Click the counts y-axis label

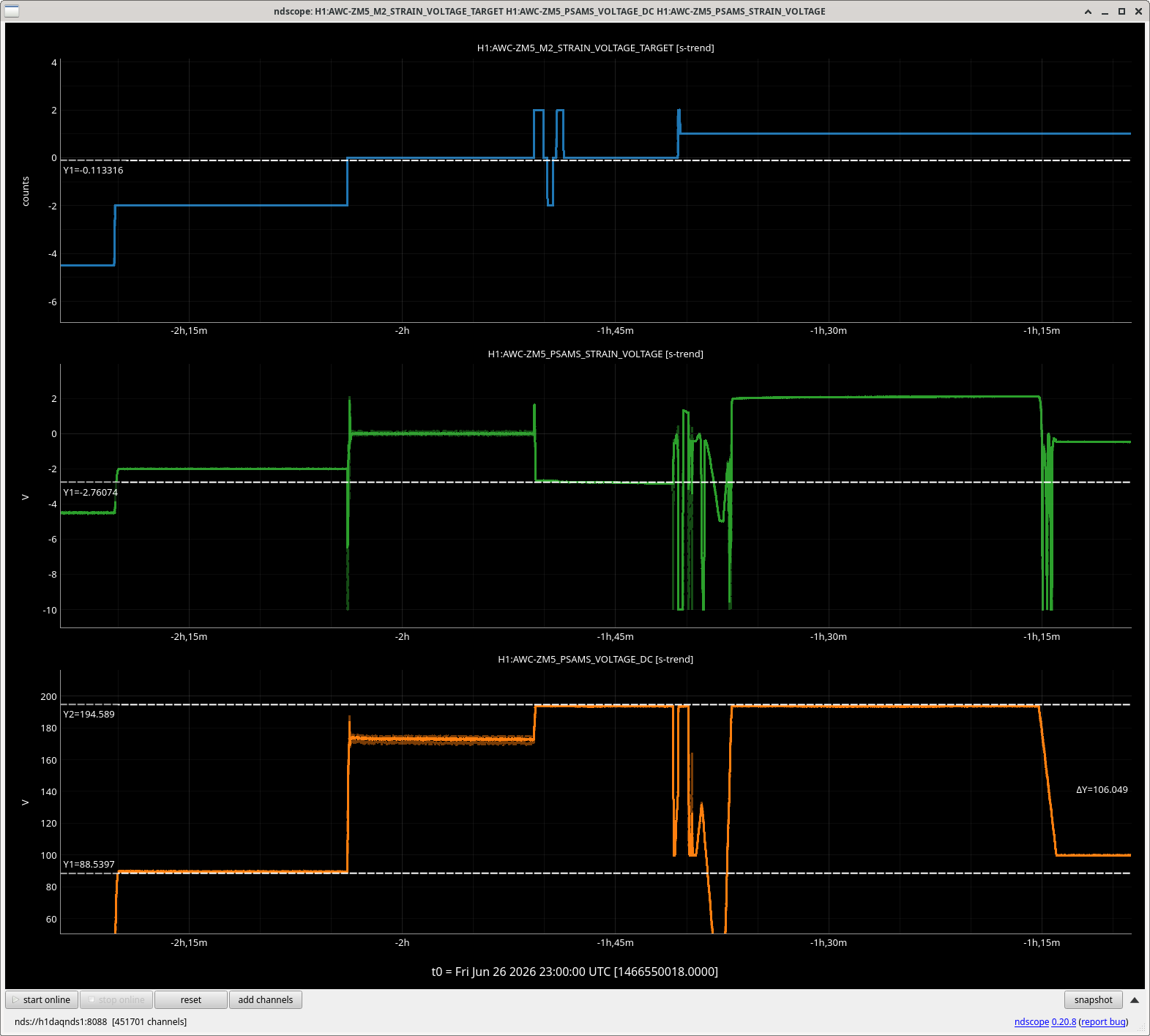click(26, 191)
